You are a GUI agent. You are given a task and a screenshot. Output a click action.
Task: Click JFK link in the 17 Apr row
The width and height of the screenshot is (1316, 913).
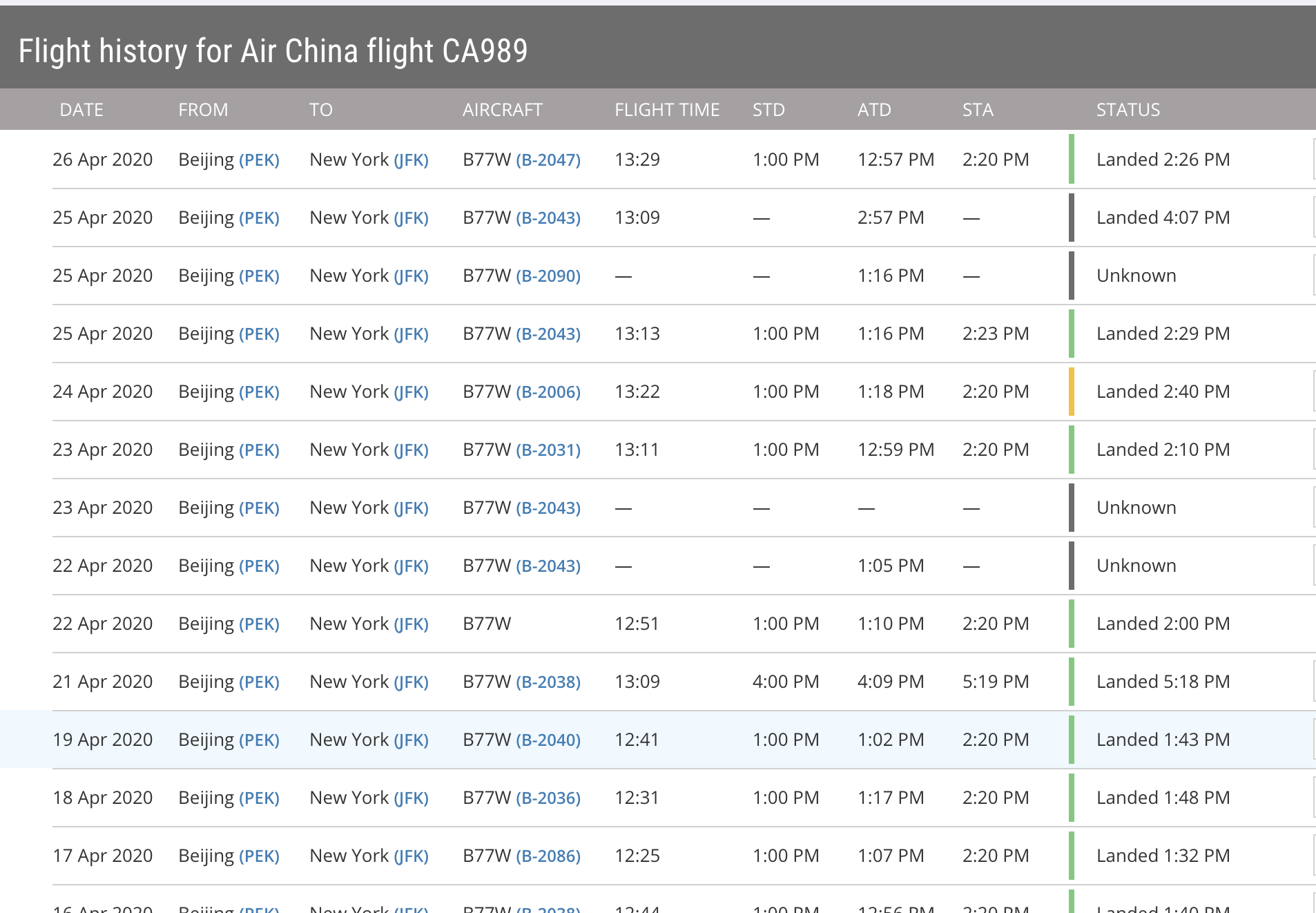click(411, 856)
